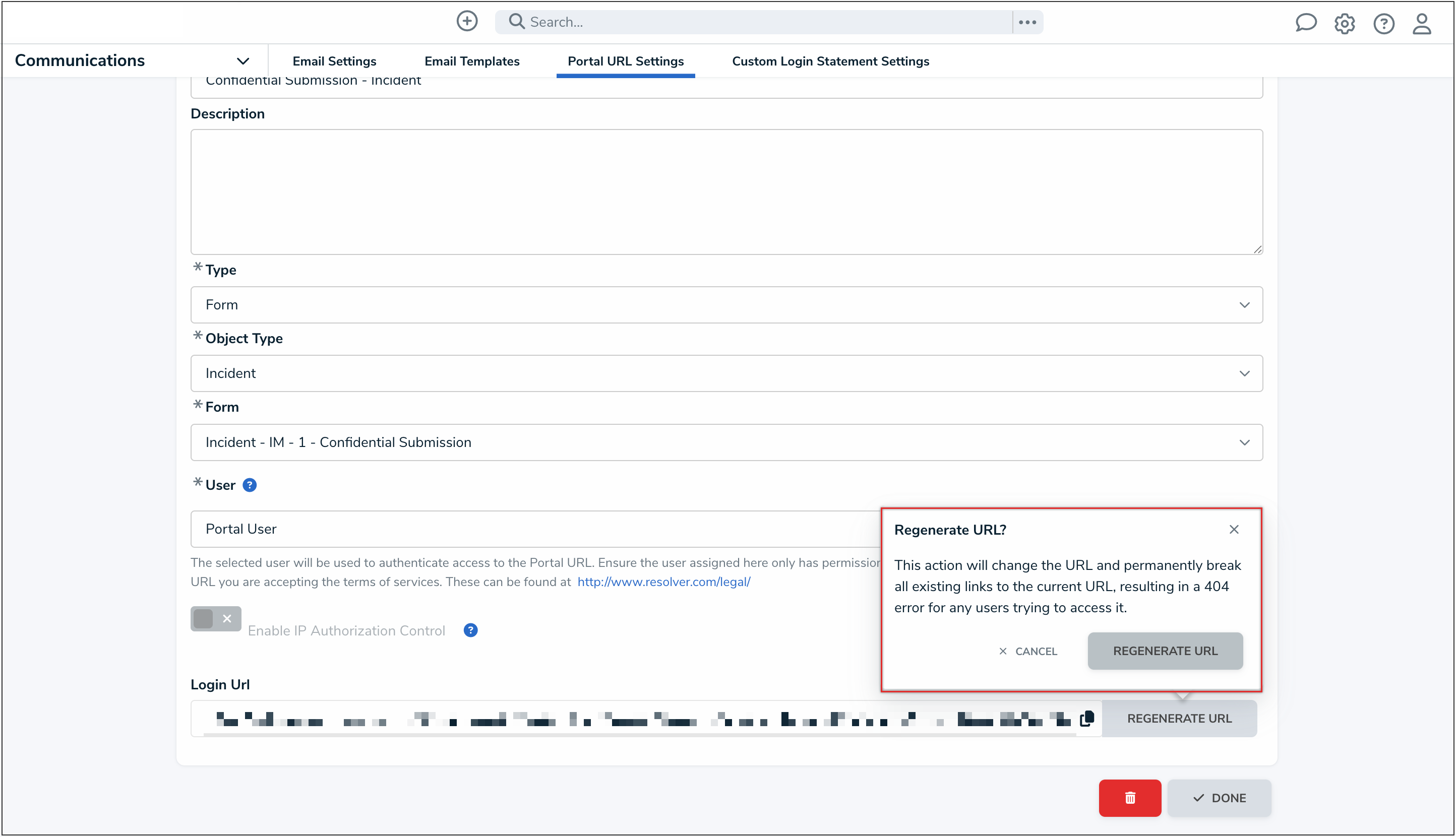Toggle Enable IP Authorization Control switch
This screenshot has height=837, width=1456.
(216, 618)
